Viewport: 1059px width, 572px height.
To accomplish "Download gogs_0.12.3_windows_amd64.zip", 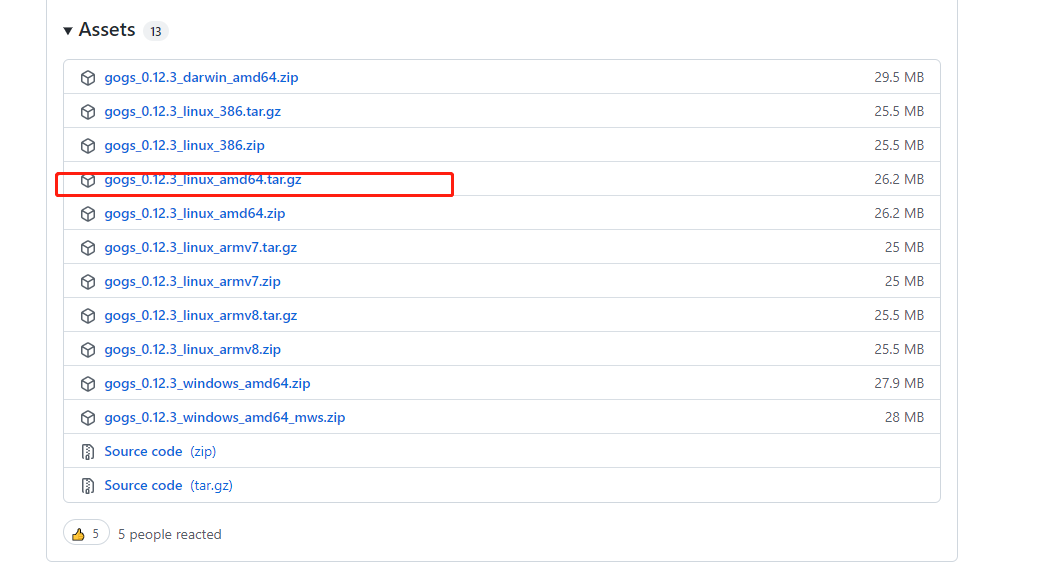I will (x=207, y=383).
